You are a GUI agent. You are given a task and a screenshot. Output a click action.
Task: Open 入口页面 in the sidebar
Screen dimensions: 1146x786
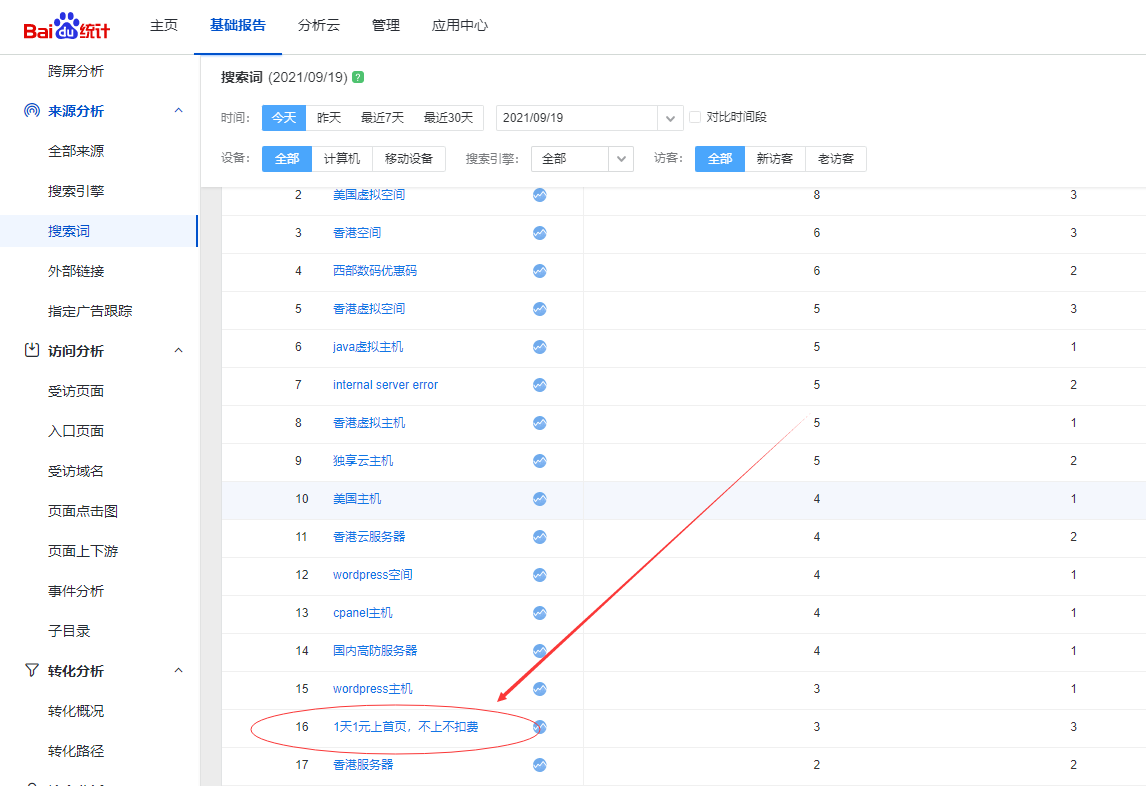76,431
